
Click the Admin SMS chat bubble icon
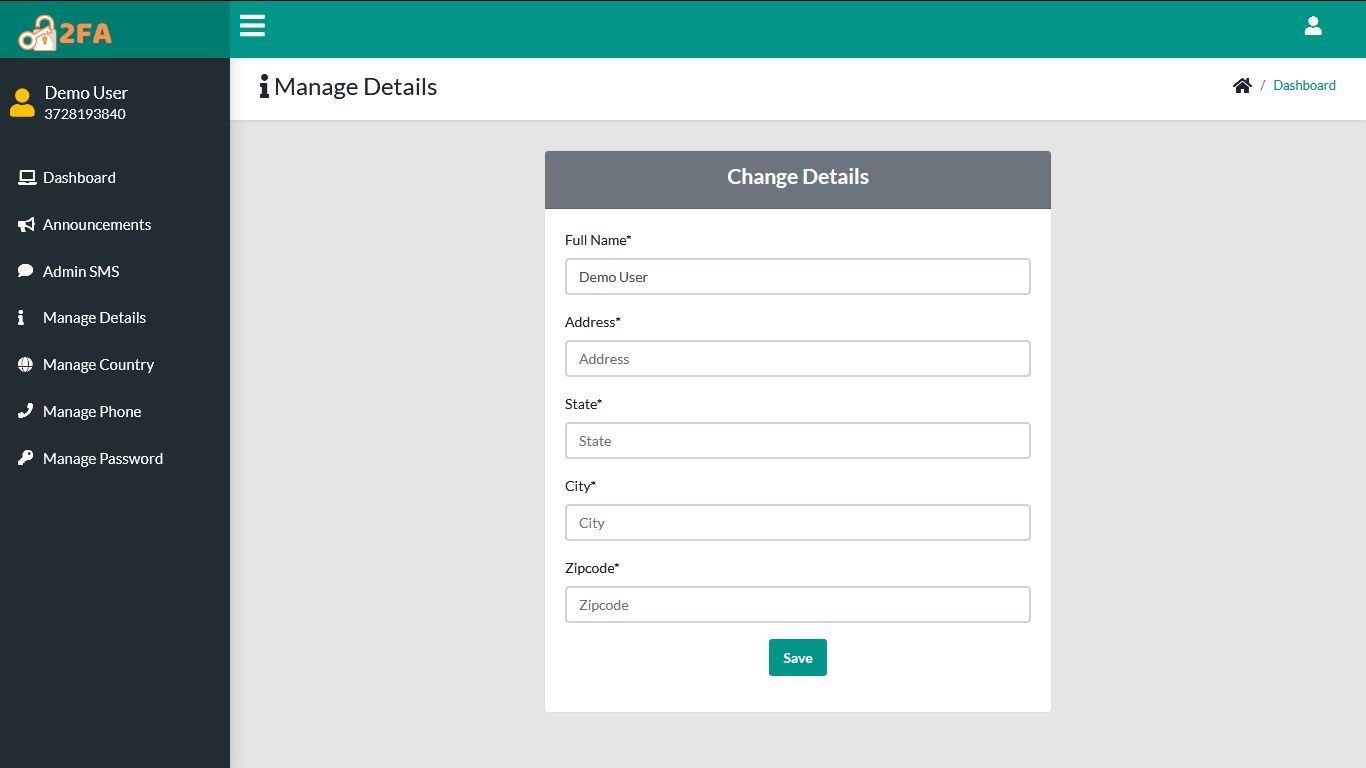(x=26, y=271)
